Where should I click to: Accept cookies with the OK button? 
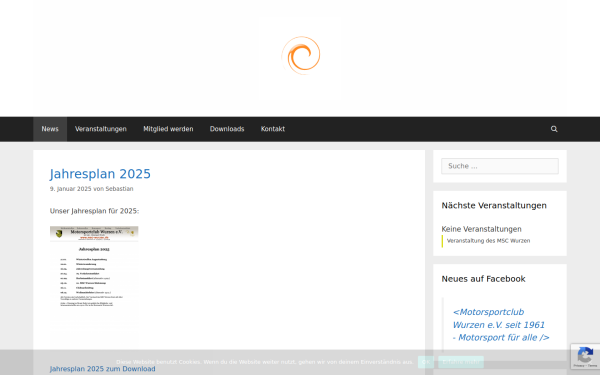click(426, 362)
